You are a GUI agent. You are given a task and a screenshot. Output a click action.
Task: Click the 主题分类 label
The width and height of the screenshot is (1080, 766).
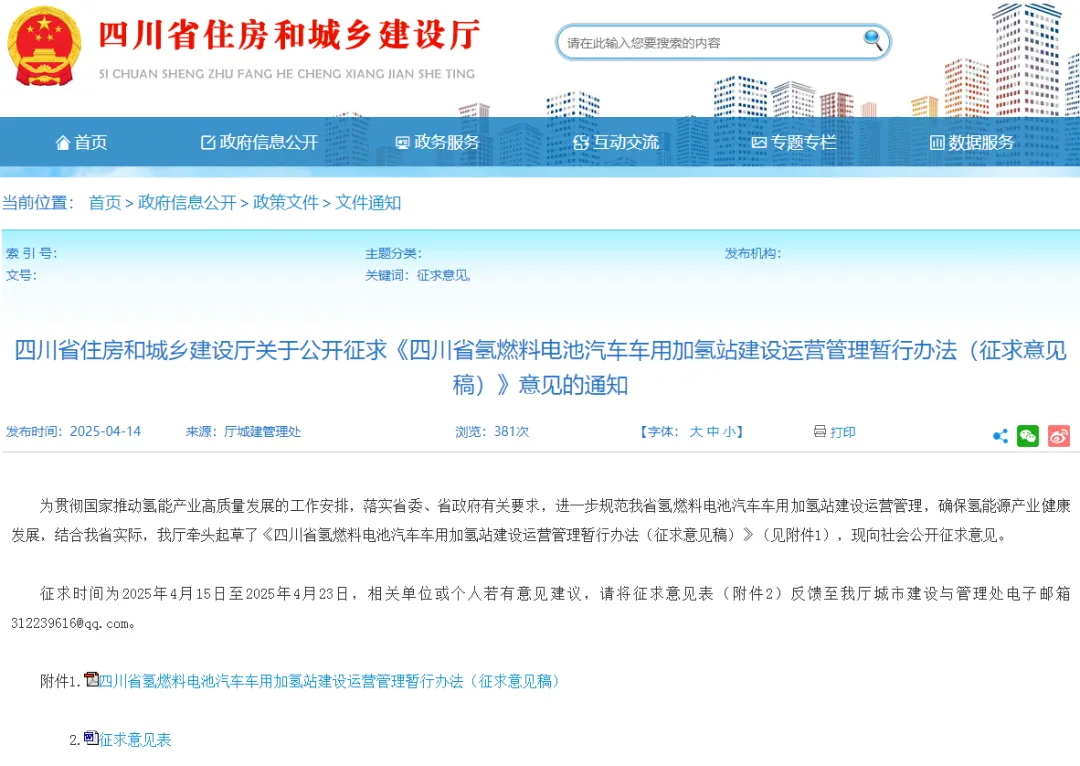[x=393, y=253]
